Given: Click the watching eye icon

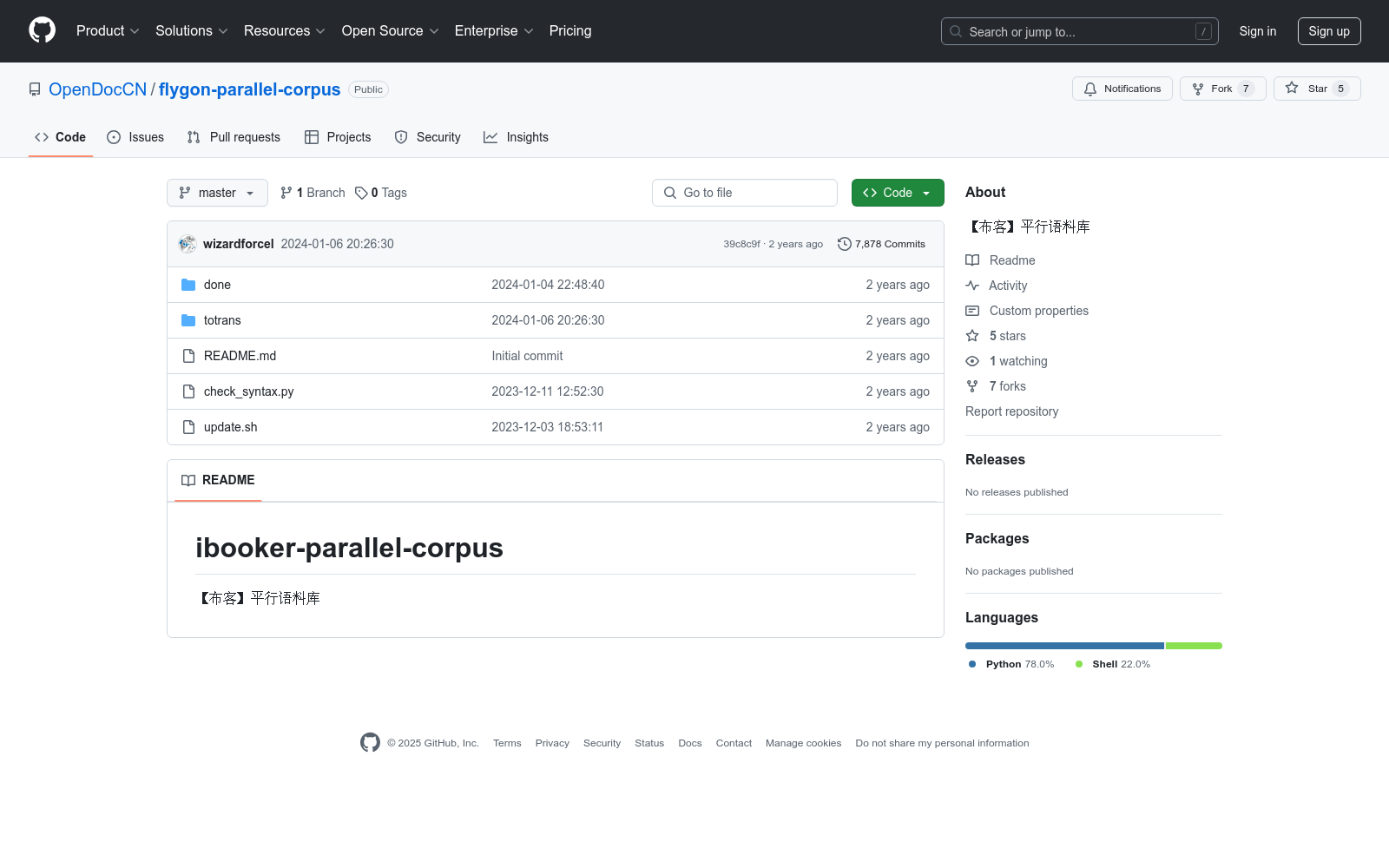Looking at the screenshot, I should (x=972, y=361).
